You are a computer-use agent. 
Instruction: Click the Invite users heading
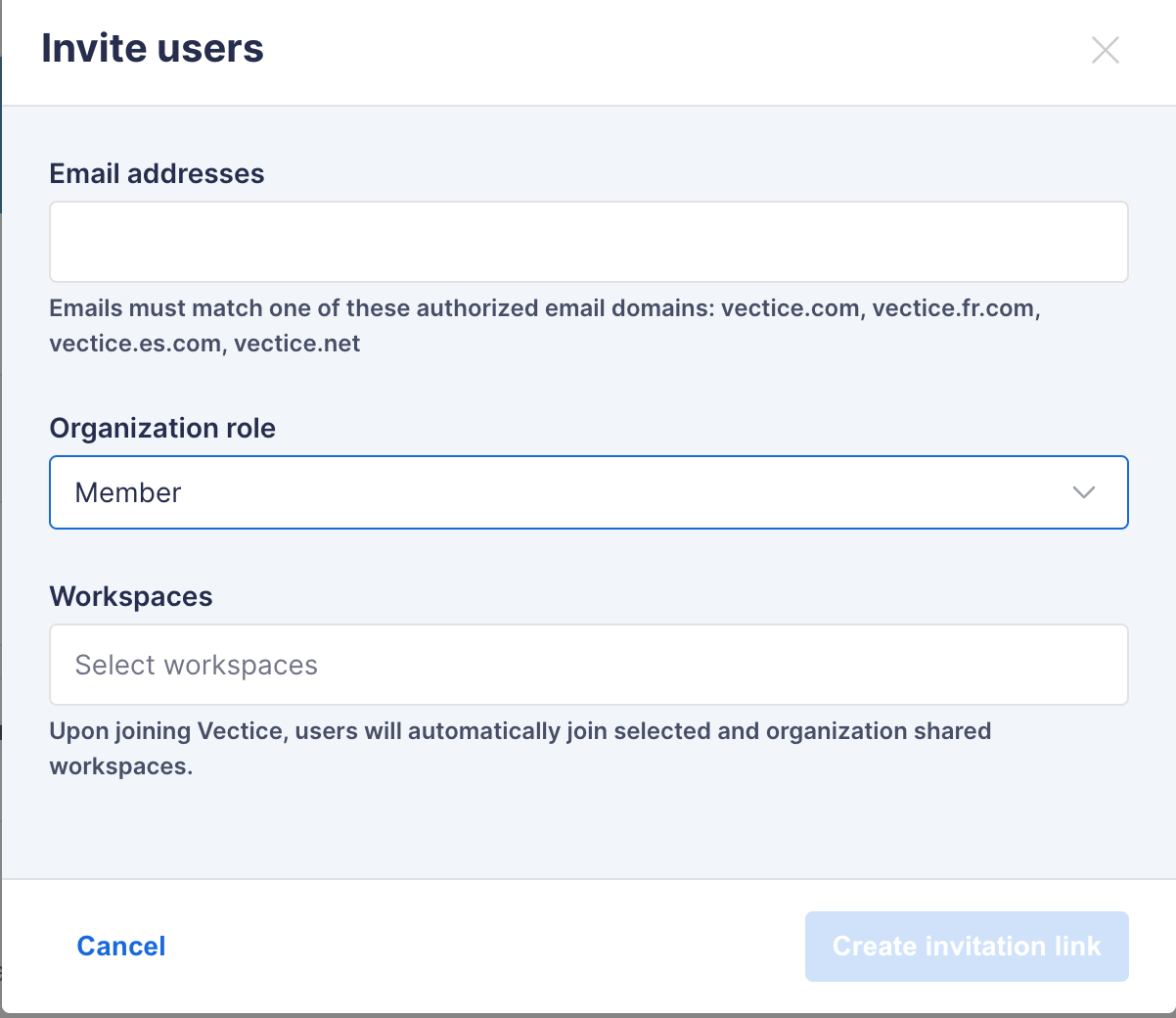click(x=153, y=49)
